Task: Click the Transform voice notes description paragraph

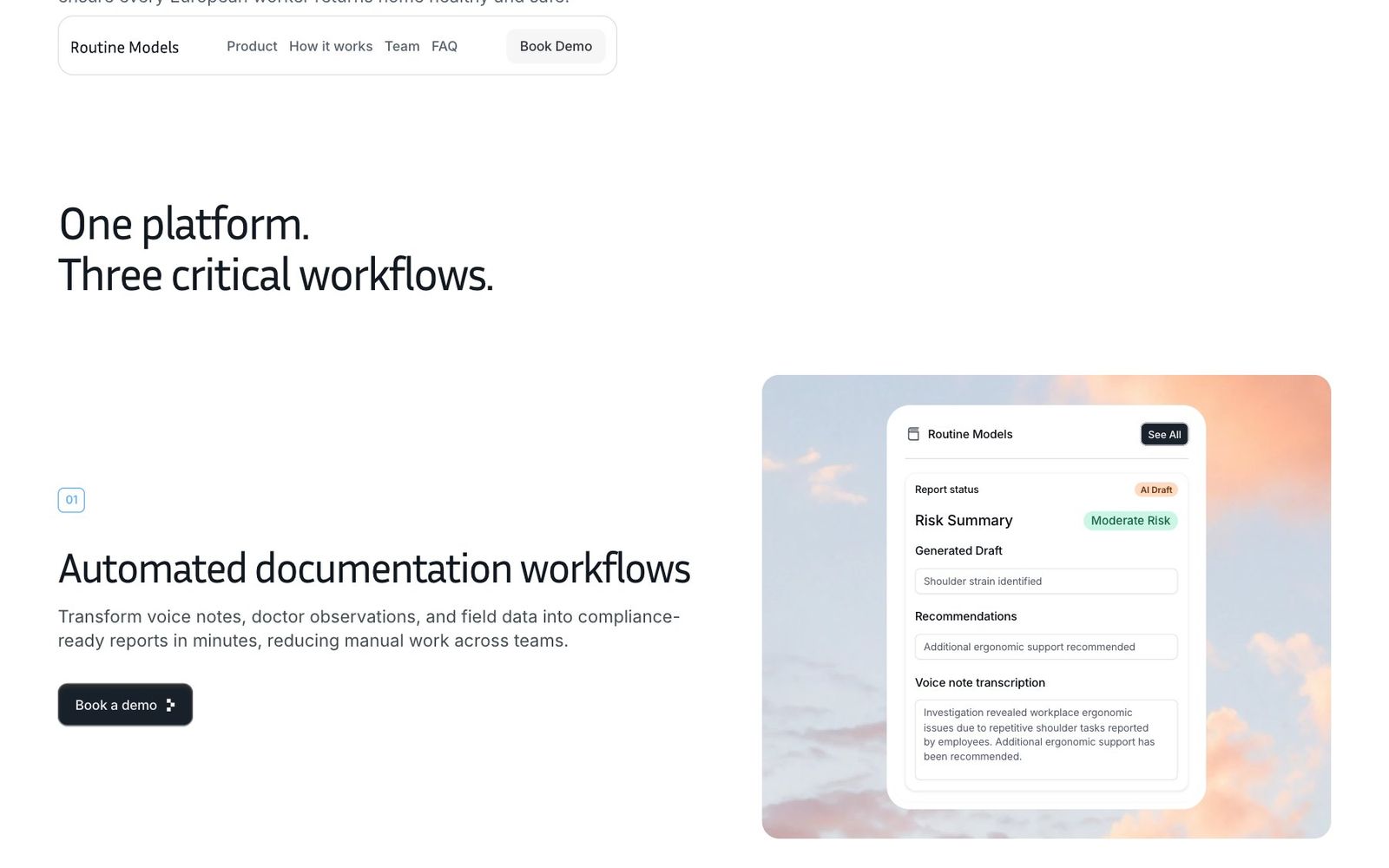Action: [369, 628]
